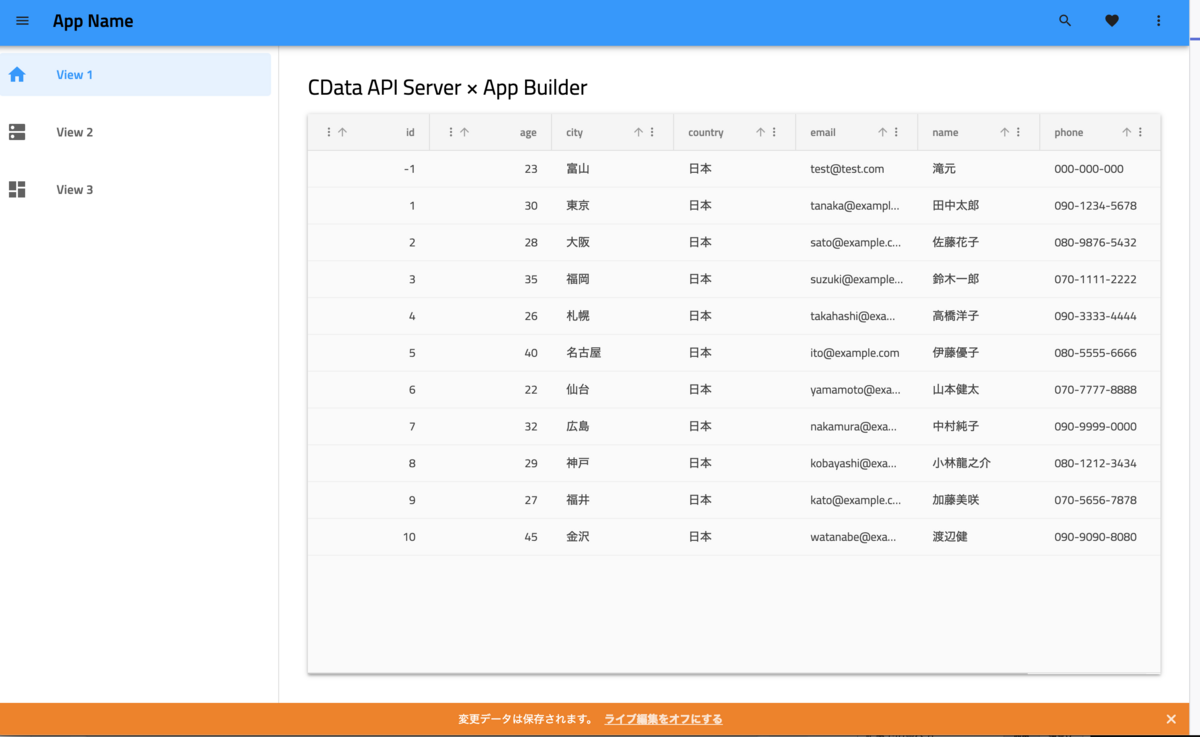Image resolution: width=1200 pixels, height=737 pixels.
Task: Open the email column options menu
Action: [x=896, y=132]
